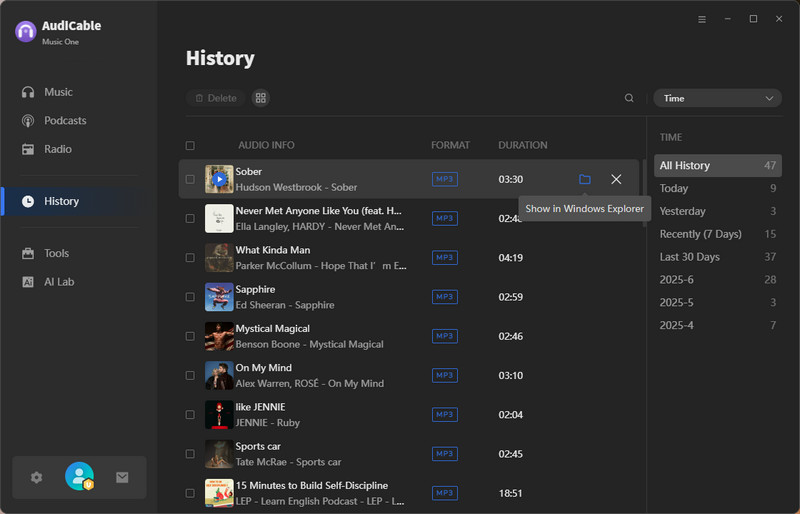Filter history by Last 30 Days
Viewport: 800px width, 514px height.
pyautogui.click(x=689, y=257)
